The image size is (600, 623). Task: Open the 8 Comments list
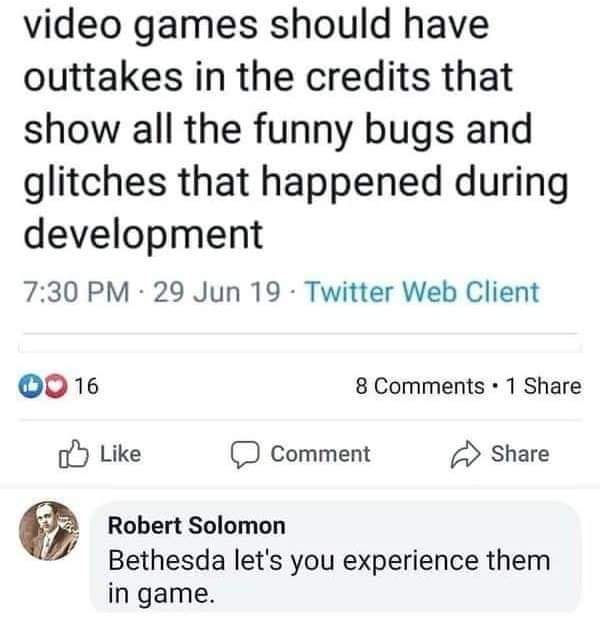click(x=420, y=386)
